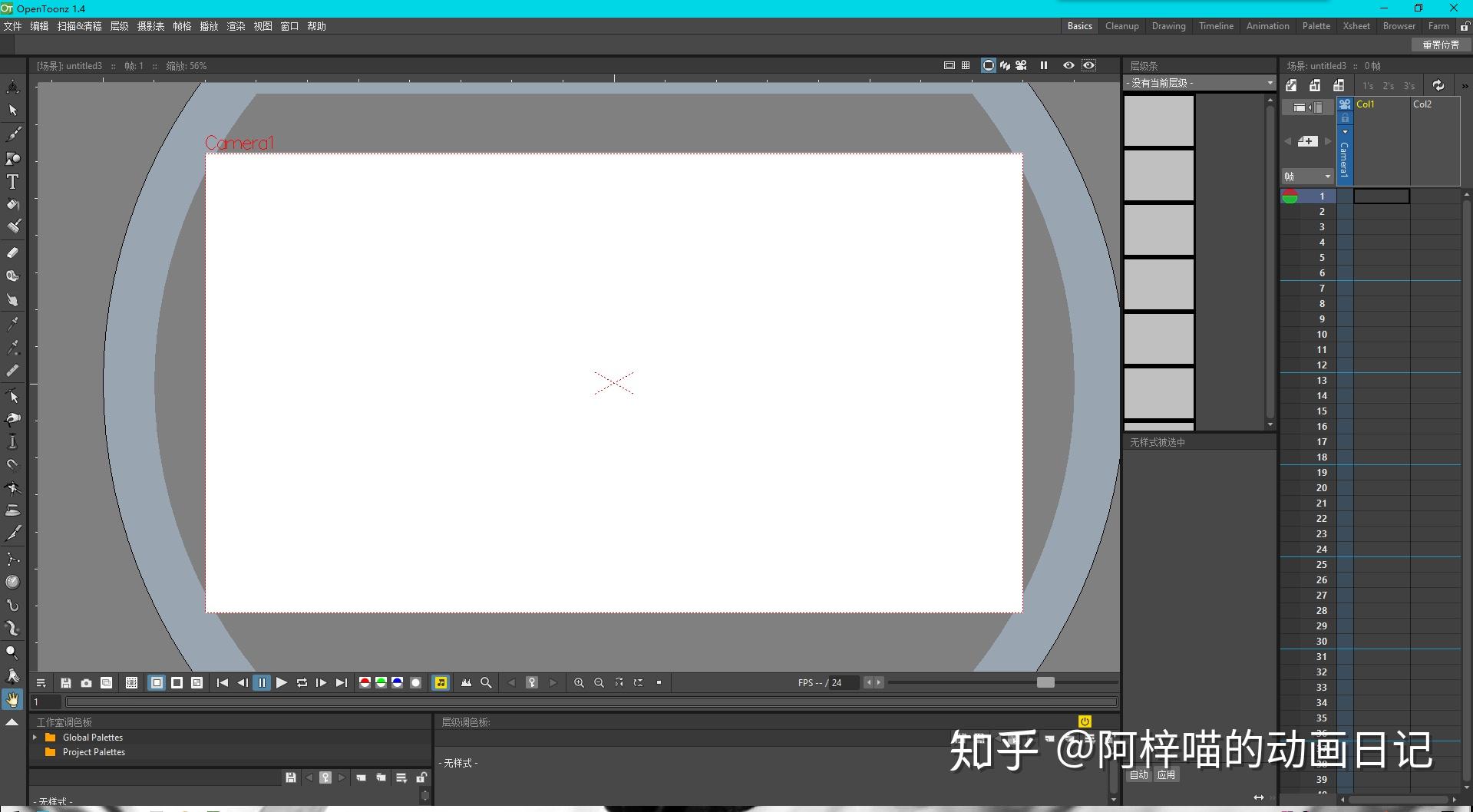Click the 重置位置 button
This screenshot has width=1473, height=812.
[x=1441, y=45]
